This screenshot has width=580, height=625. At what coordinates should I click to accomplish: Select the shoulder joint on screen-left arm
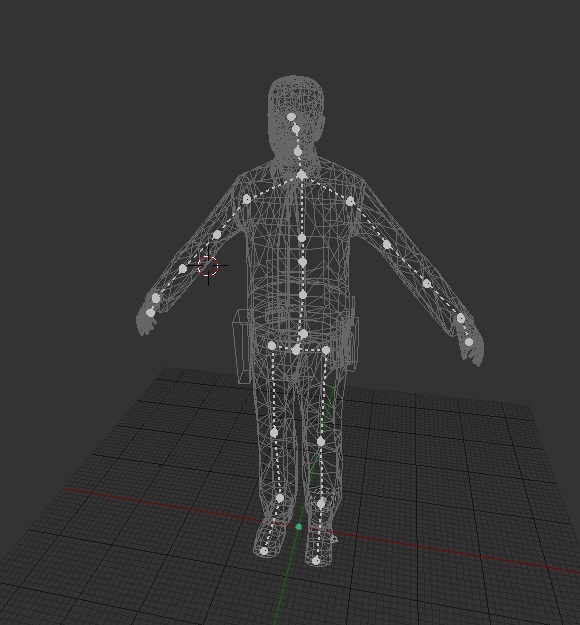click(x=247, y=199)
